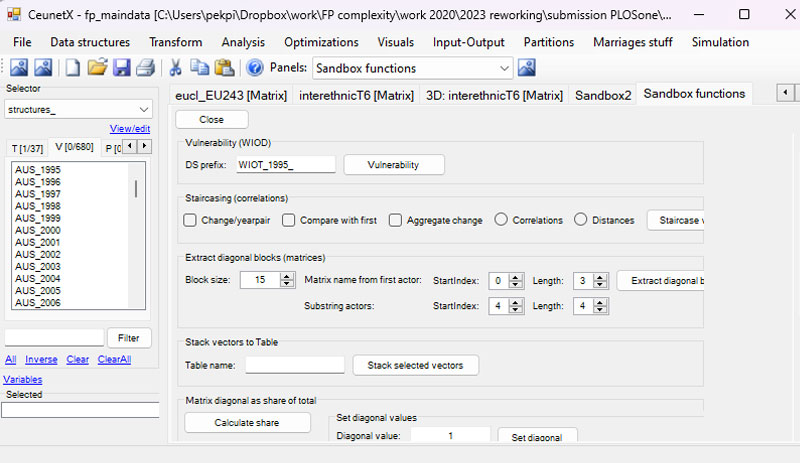
Task: Open Help with the question mark icon
Action: 254,68
